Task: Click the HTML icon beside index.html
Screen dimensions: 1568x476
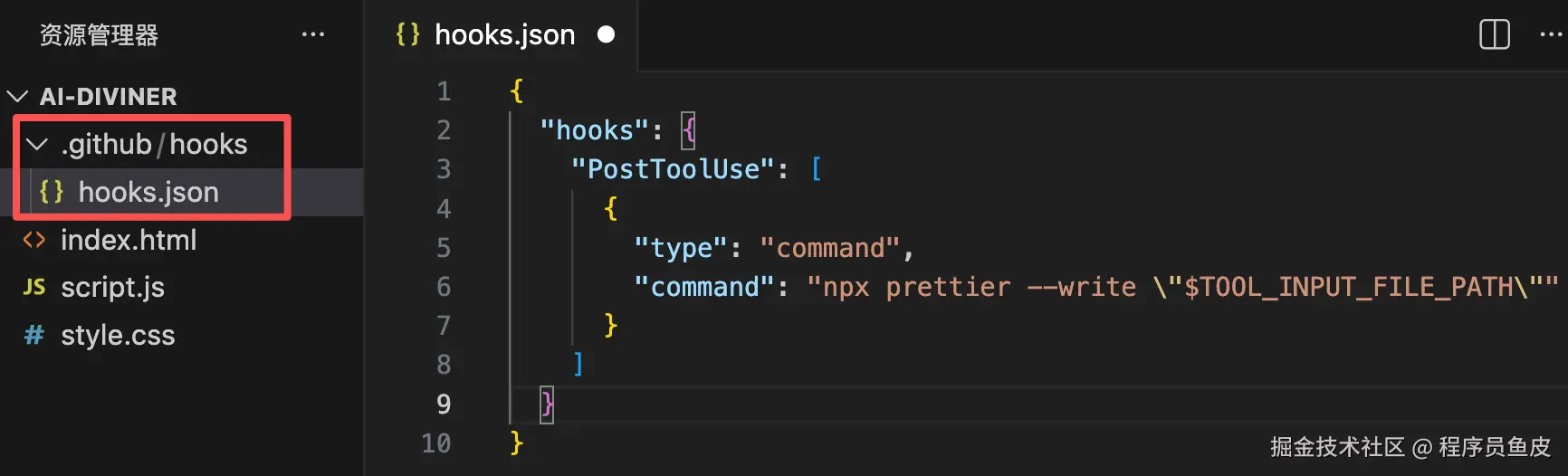Action: (34, 240)
